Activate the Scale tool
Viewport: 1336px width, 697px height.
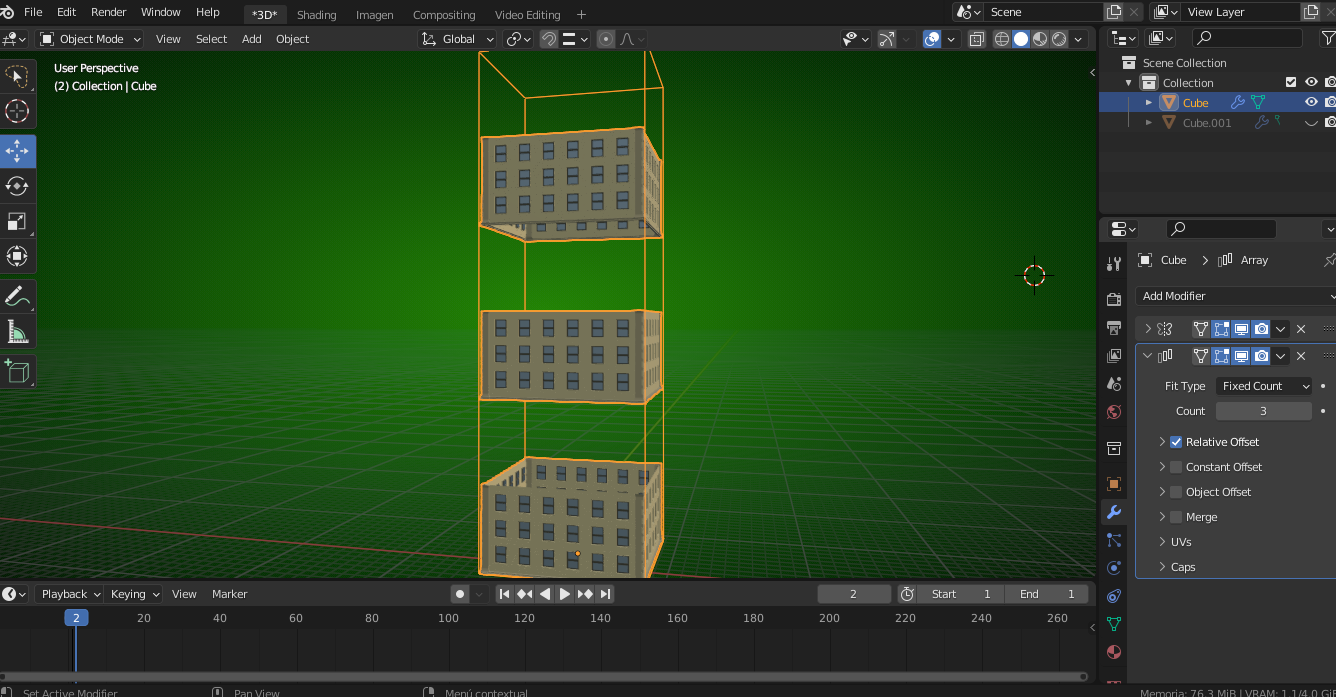tap(17, 221)
